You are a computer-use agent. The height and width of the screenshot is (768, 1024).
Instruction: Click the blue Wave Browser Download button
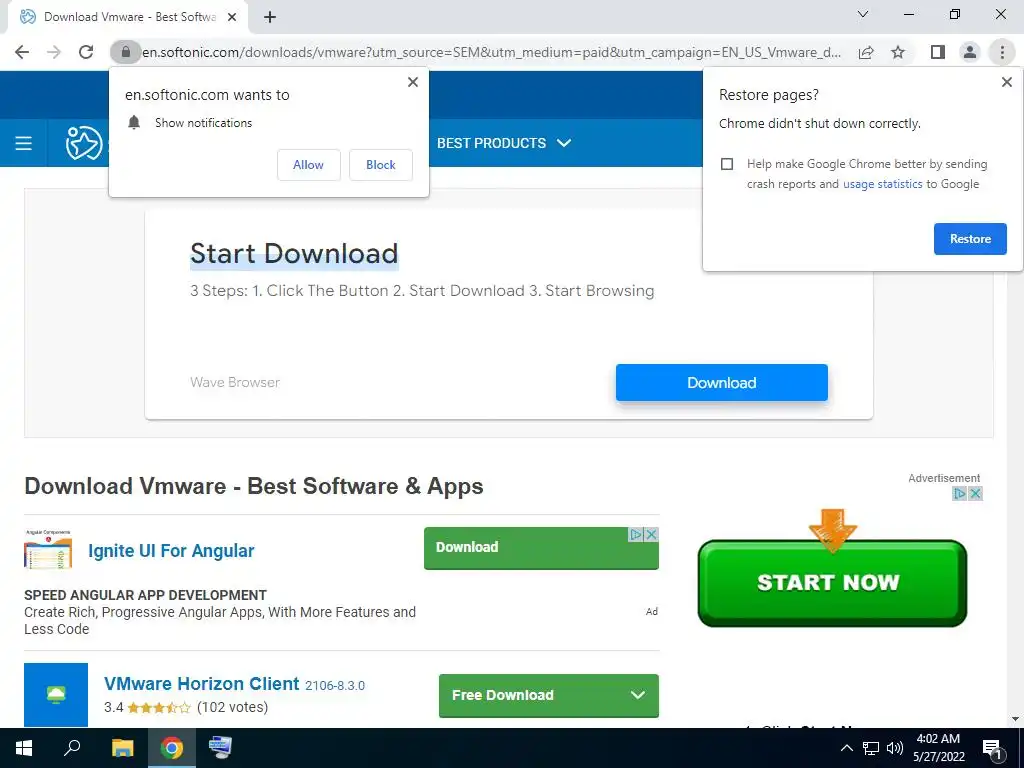click(x=722, y=383)
